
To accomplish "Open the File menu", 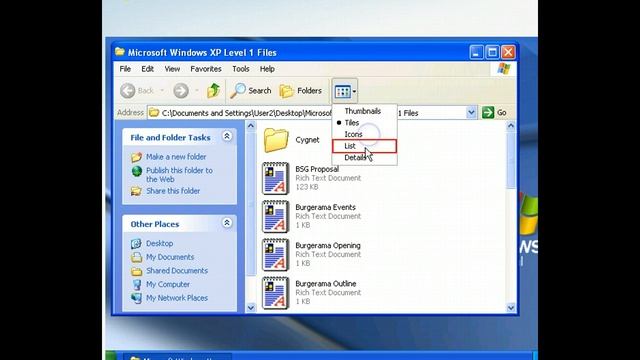I will [x=125, y=69].
